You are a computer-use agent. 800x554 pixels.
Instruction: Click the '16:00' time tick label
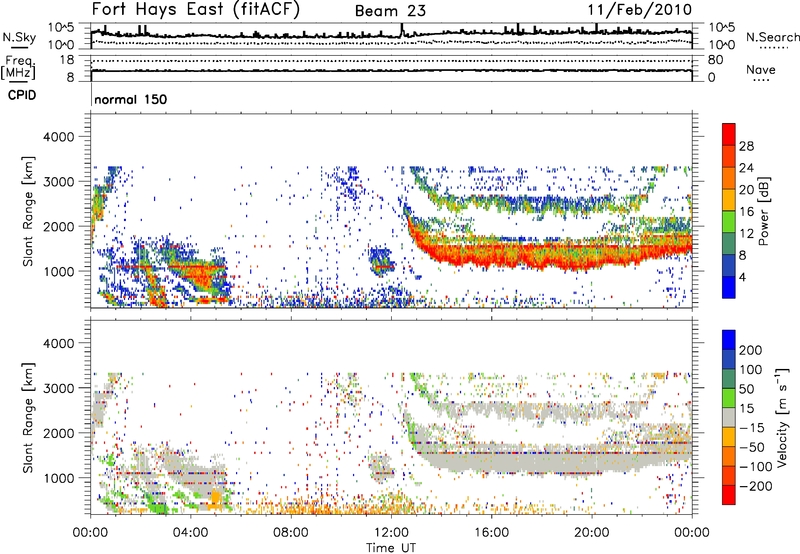(491, 533)
